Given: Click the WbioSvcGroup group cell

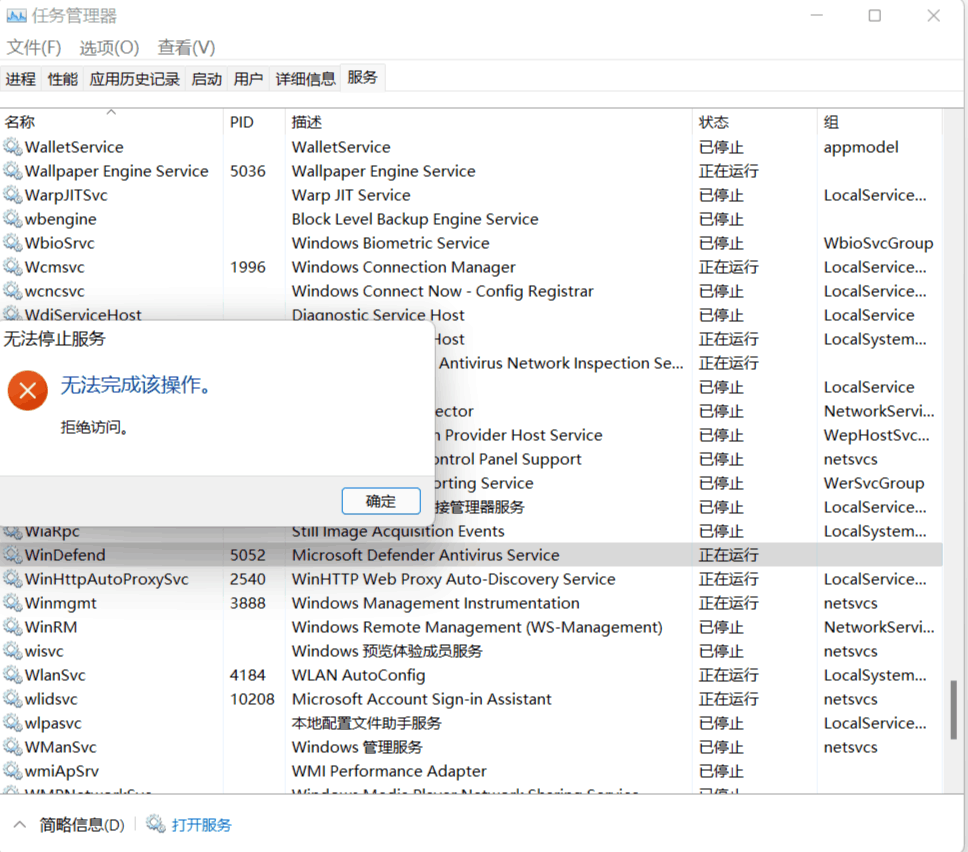Looking at the screenshot, I should (x=878, y=243).
